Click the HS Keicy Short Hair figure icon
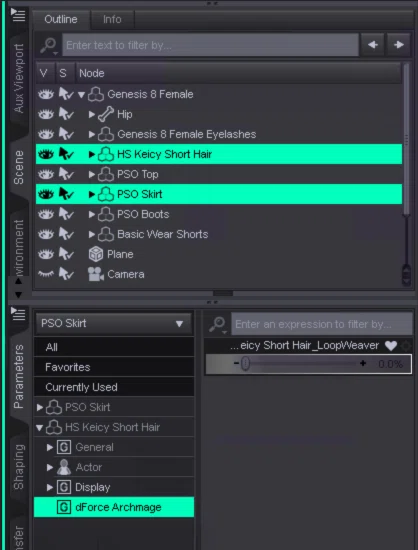418x550 pixels. (x=106, y=154)
